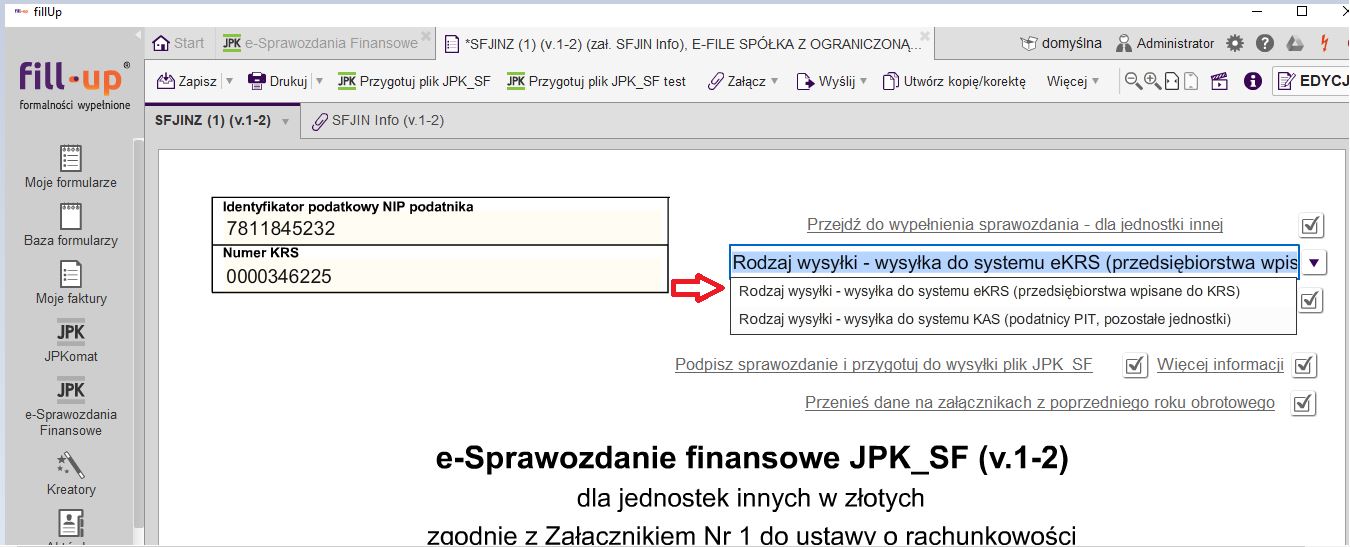Switch to SFJIN Info (v.1-2) tab

coord(378,120)
